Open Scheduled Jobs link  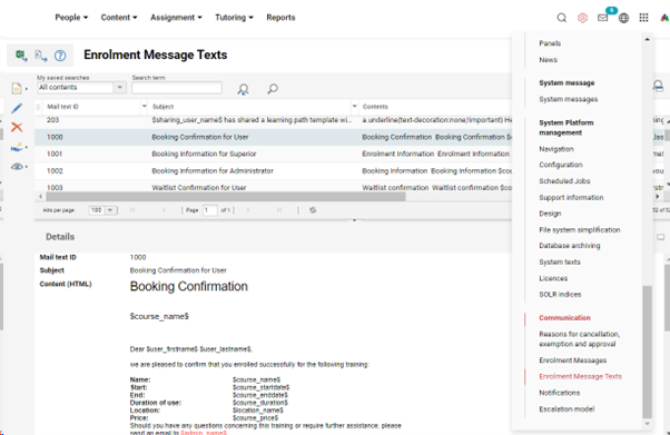(x=561, y=181)
